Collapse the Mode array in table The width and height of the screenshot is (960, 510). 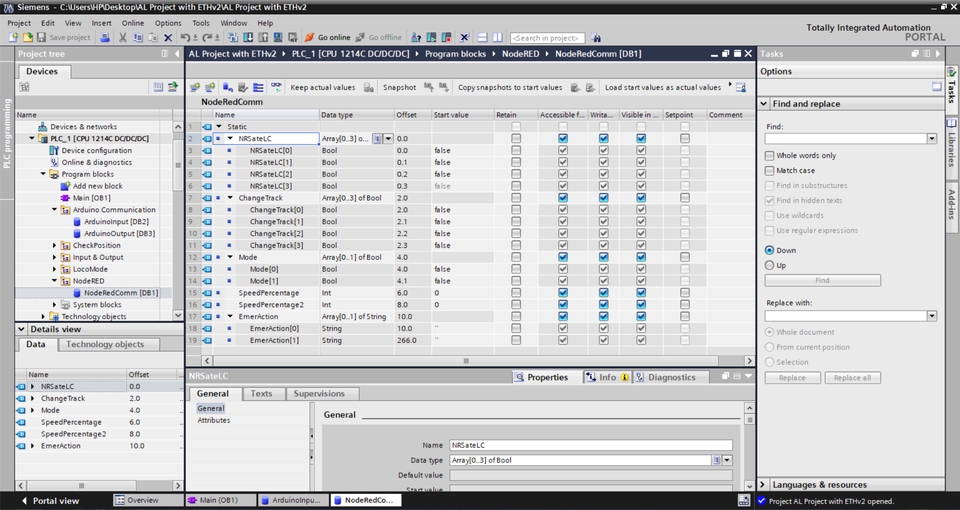tap(230, 257)
